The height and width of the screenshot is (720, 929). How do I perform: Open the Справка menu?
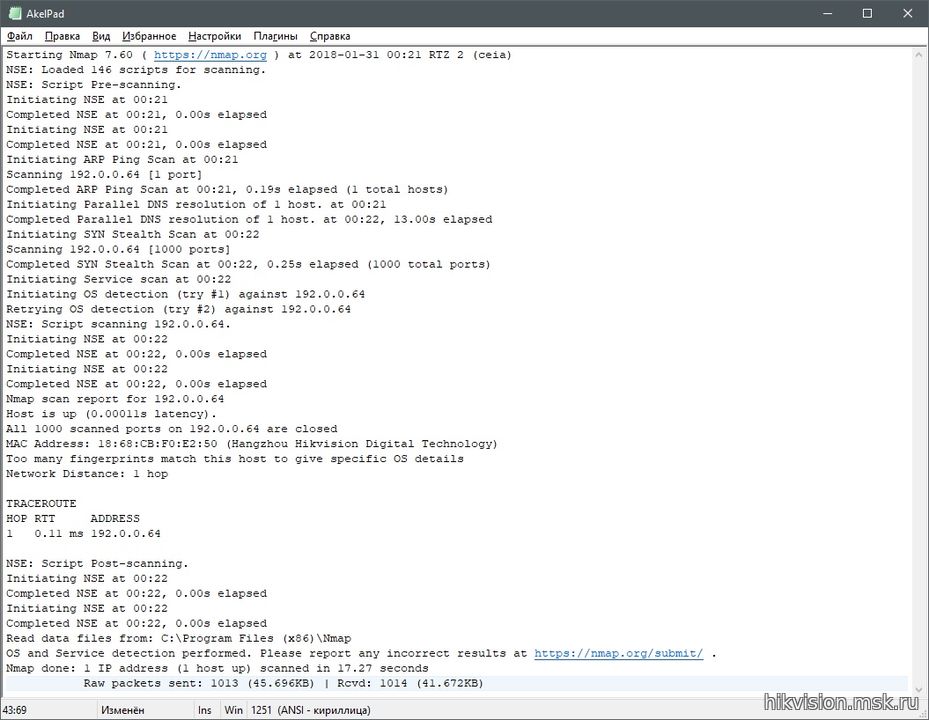click(330, 36)
